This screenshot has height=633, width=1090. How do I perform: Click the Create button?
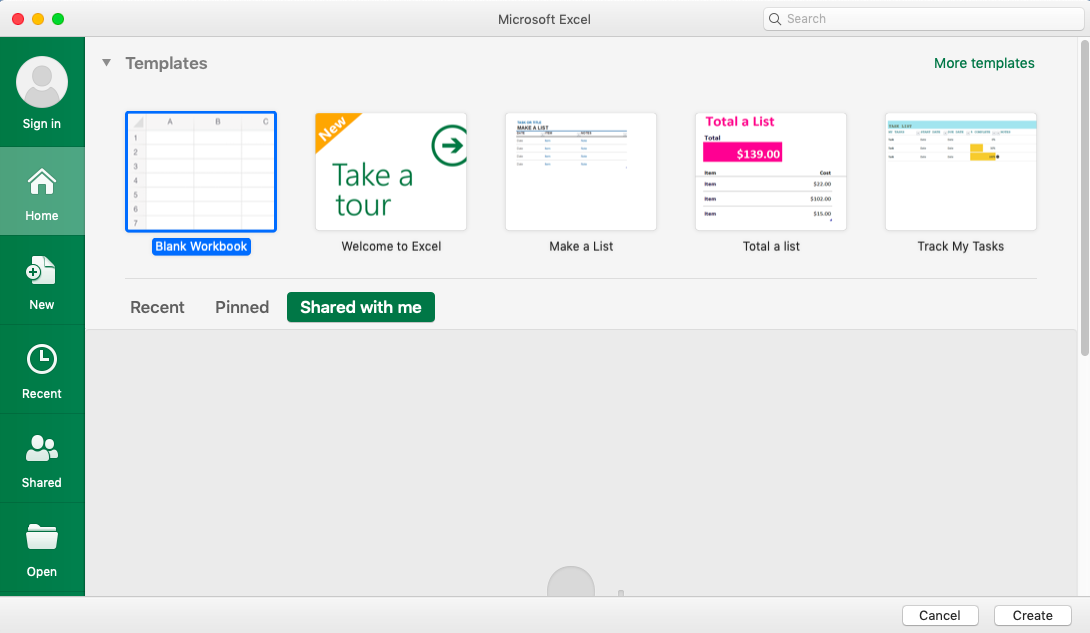point(1032,616)
